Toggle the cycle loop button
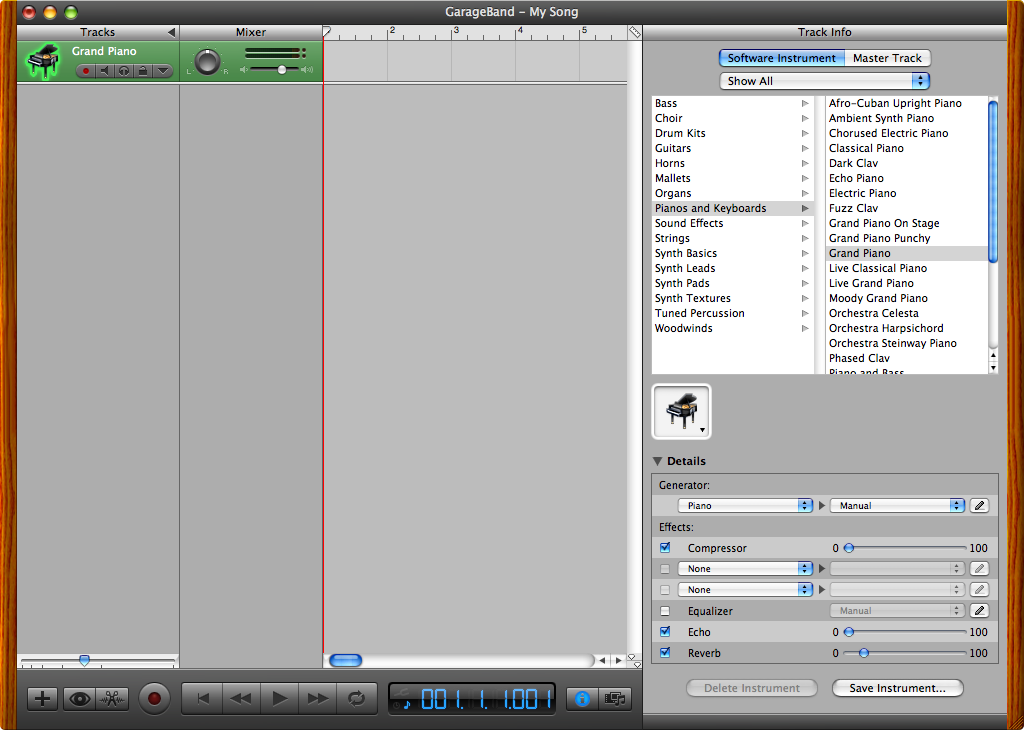This screenshot has height=730, width=1024. point(356,699)
